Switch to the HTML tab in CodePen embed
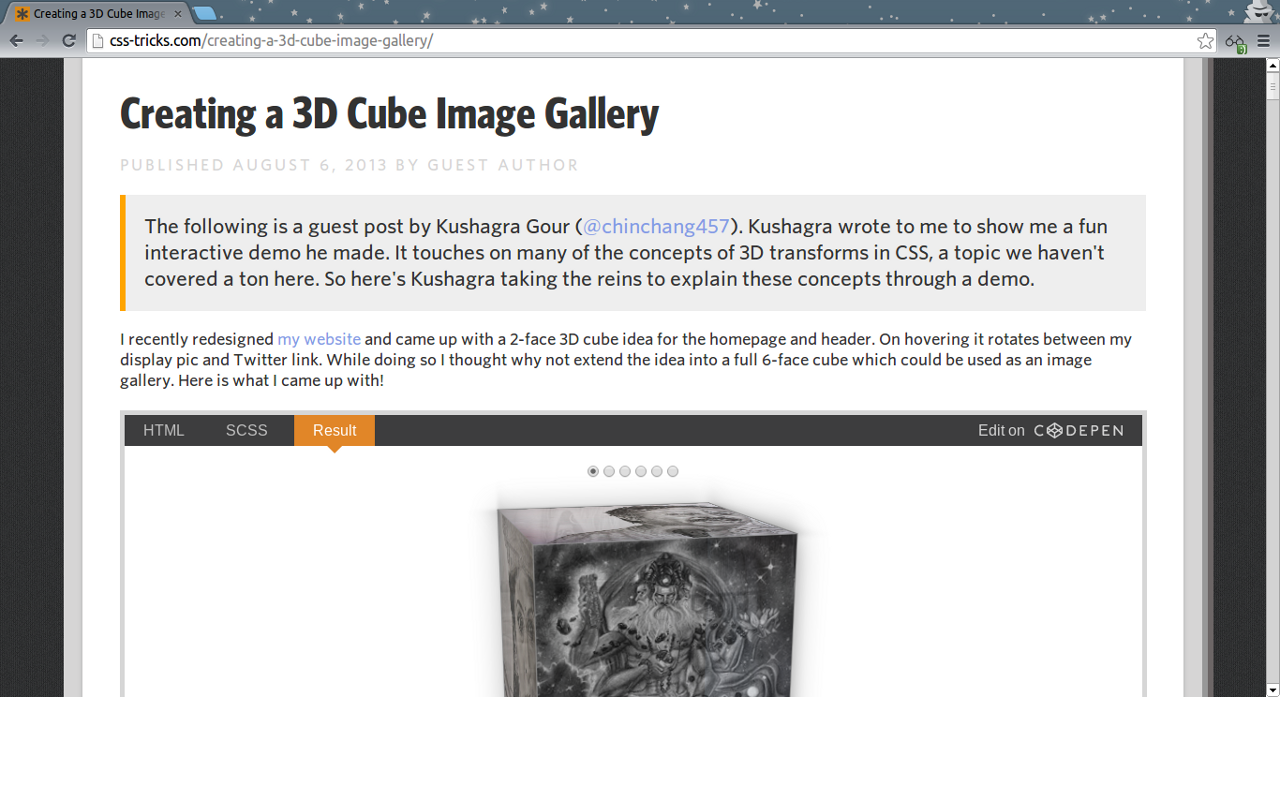 (x=164, y=430)
